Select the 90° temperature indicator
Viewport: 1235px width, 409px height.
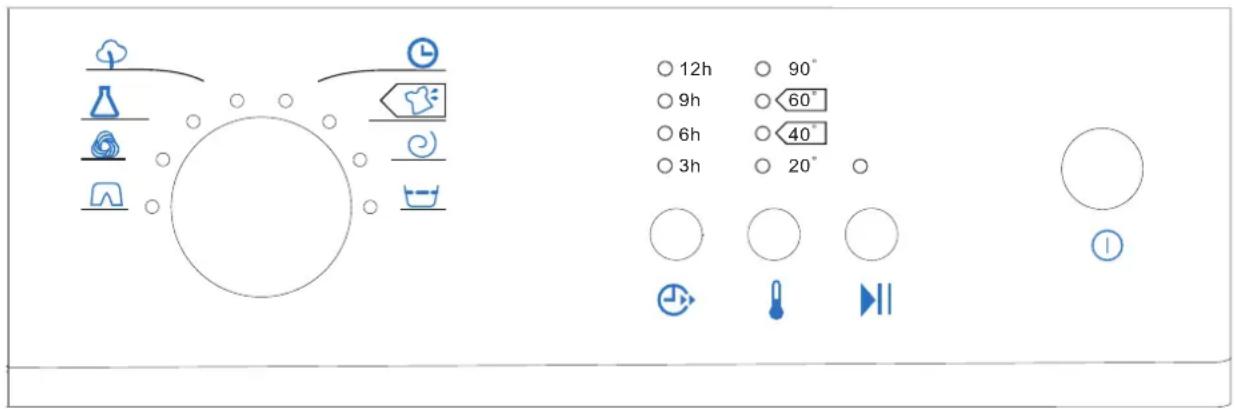(x=786, y=69)
